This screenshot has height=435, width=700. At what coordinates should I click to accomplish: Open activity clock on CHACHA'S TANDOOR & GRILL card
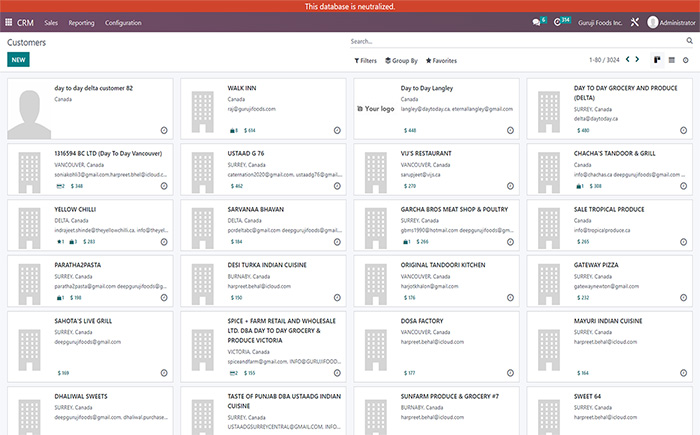(x=683, y=186)
